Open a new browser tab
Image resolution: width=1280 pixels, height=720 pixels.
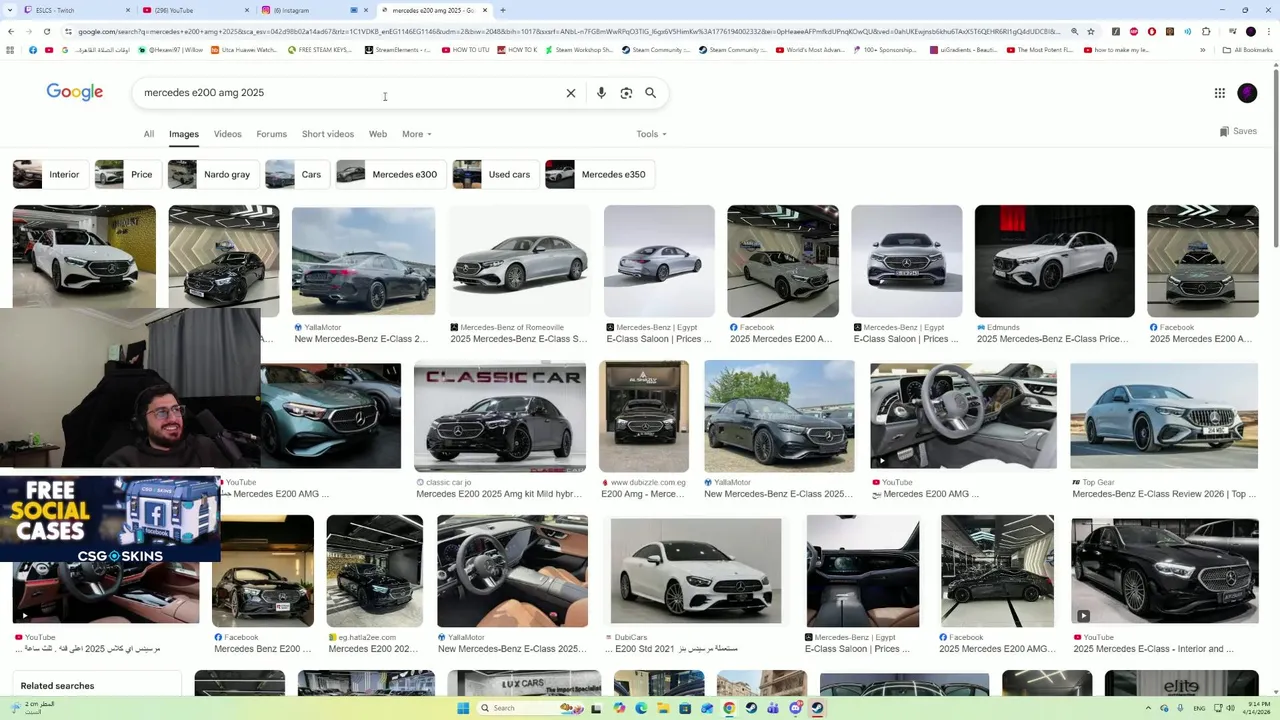click(x=502, y=10)
